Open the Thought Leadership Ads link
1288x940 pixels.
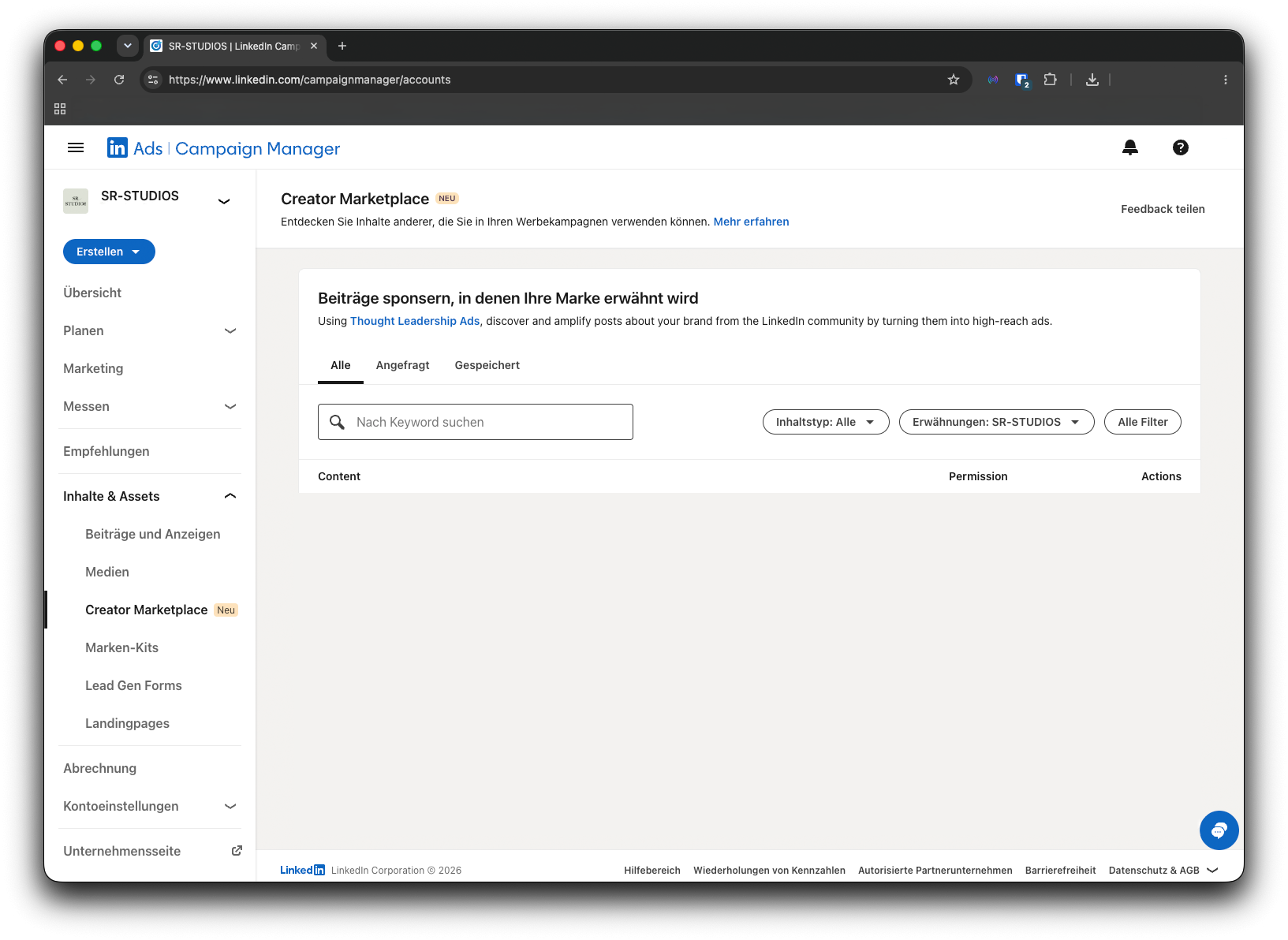click(x=415, y=321)
